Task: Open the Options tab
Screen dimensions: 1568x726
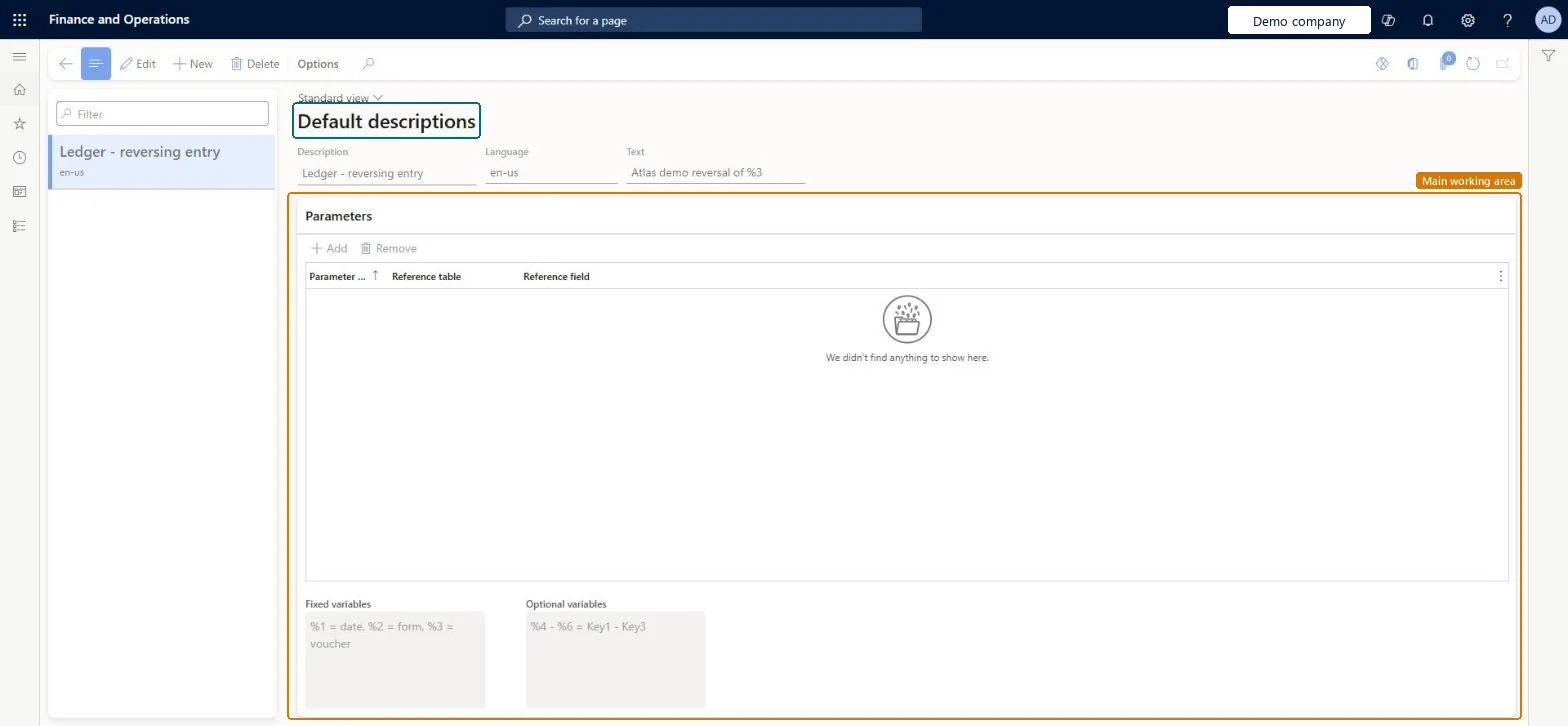Action: [x=318, y=64]
